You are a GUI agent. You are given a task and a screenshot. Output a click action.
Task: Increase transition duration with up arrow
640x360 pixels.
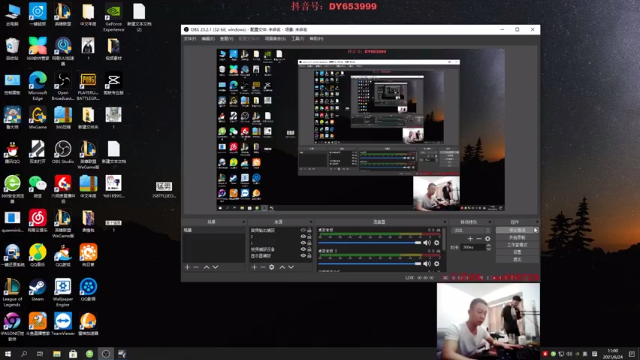[489, 246]
